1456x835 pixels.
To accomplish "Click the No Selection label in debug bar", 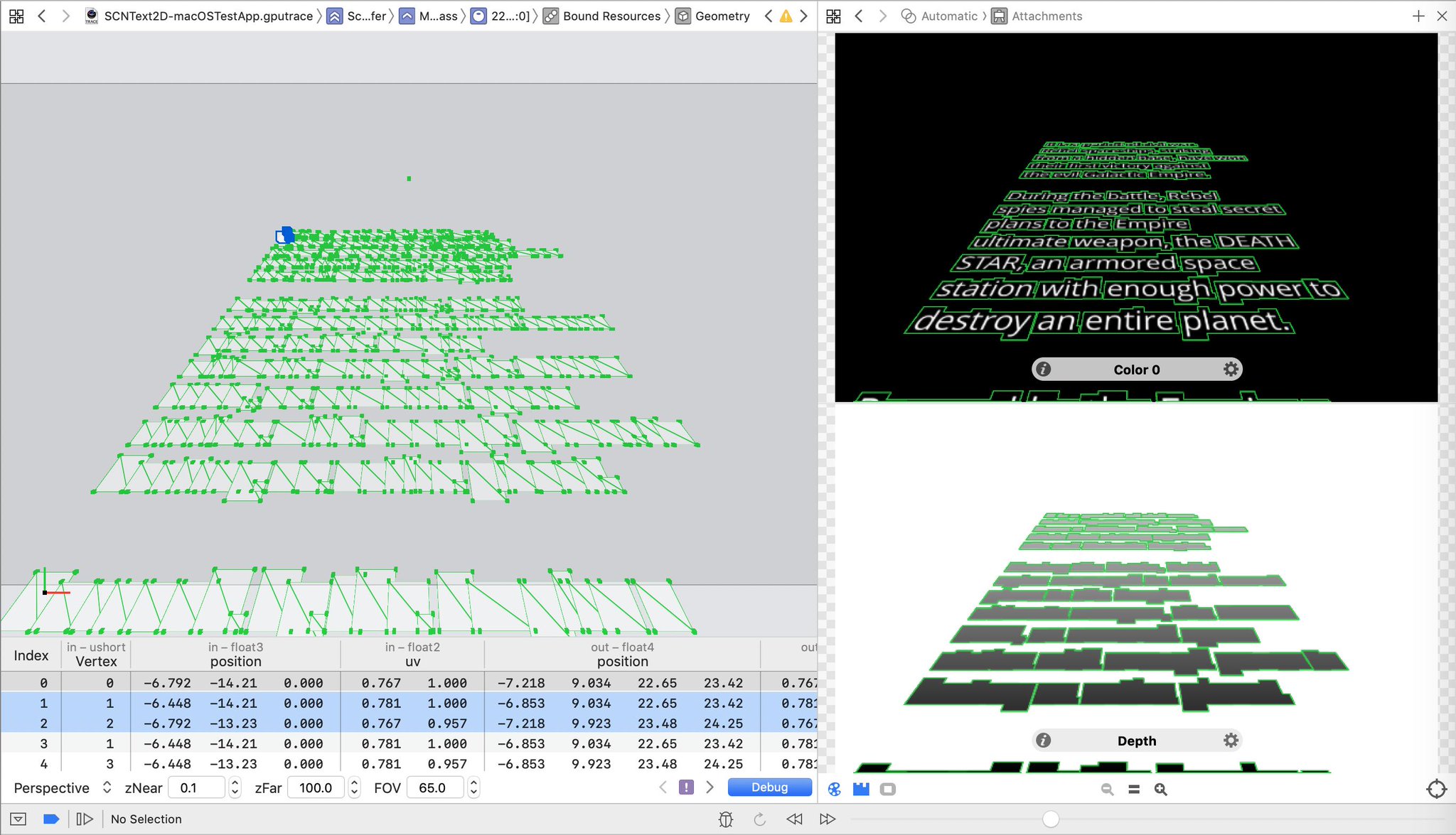I will point(146,819).
